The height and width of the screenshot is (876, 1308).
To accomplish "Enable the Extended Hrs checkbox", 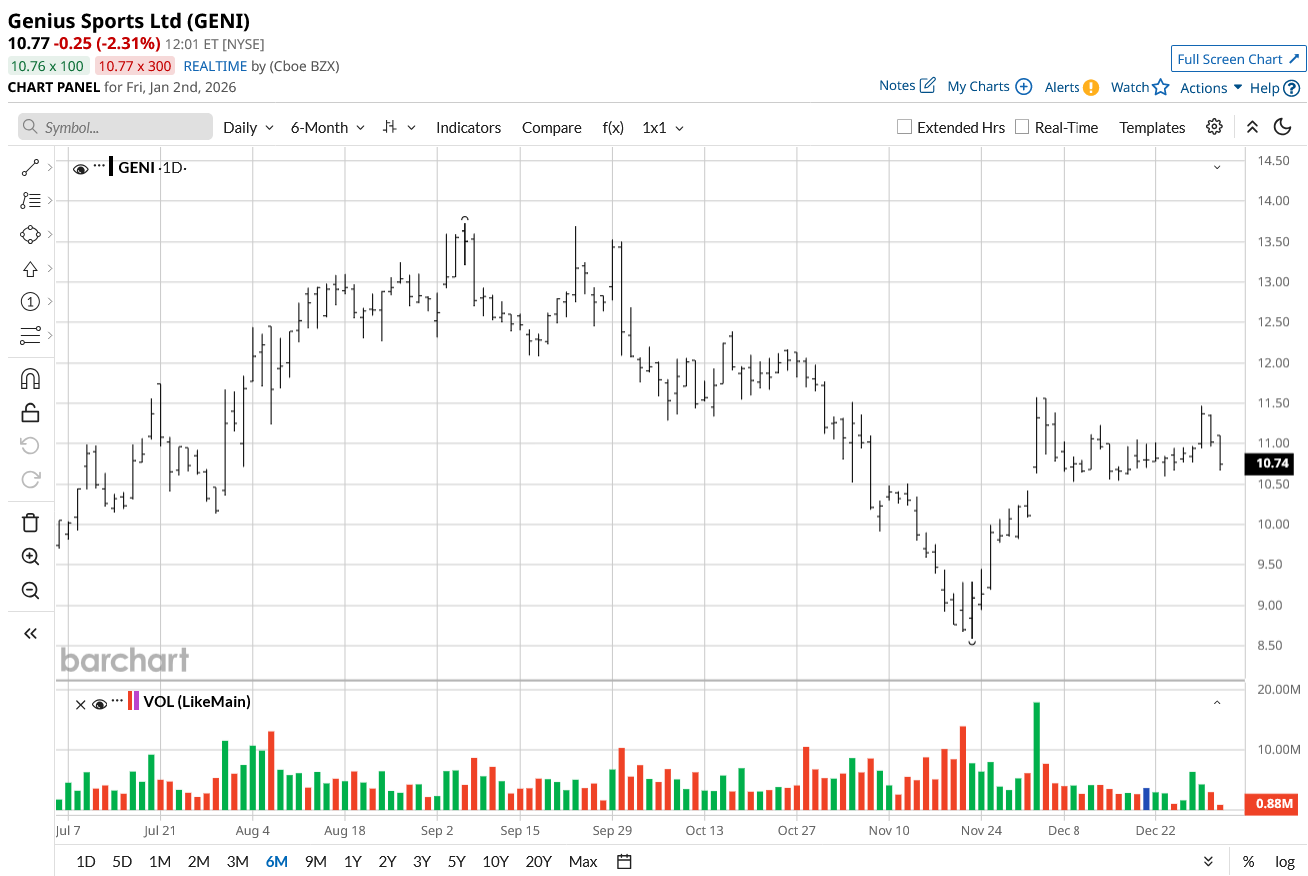I will tap(904, 127).
